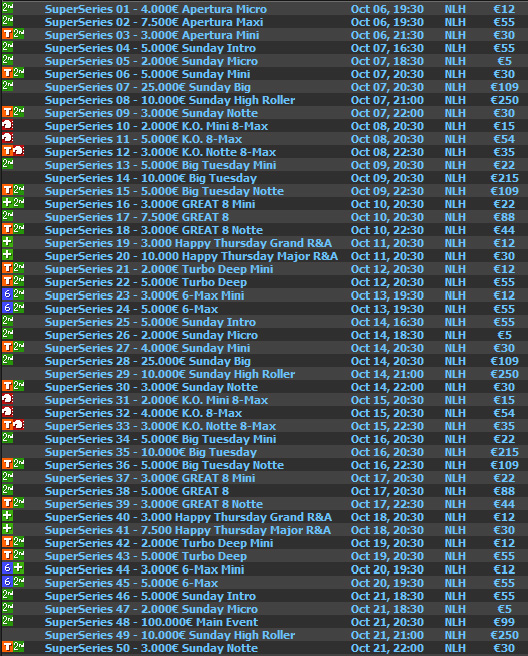Viewport: 528px width, 656px height.
Task: Click the Turbo T icon on SuperSeries 09
Action: (8, 112)
